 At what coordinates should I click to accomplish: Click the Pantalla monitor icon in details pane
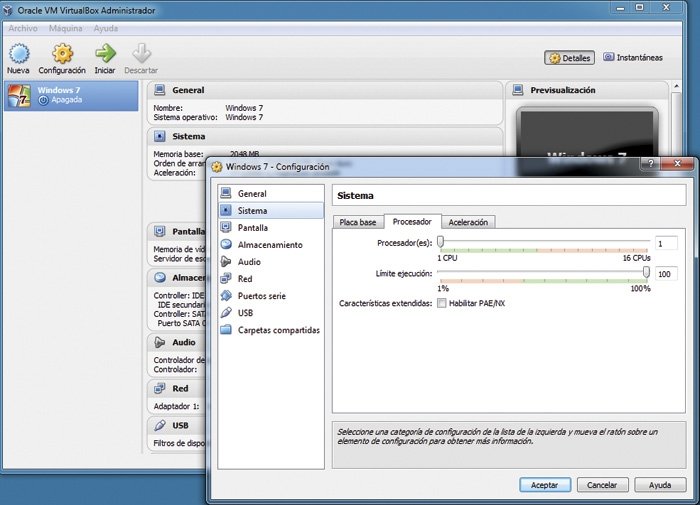[159, 231]
